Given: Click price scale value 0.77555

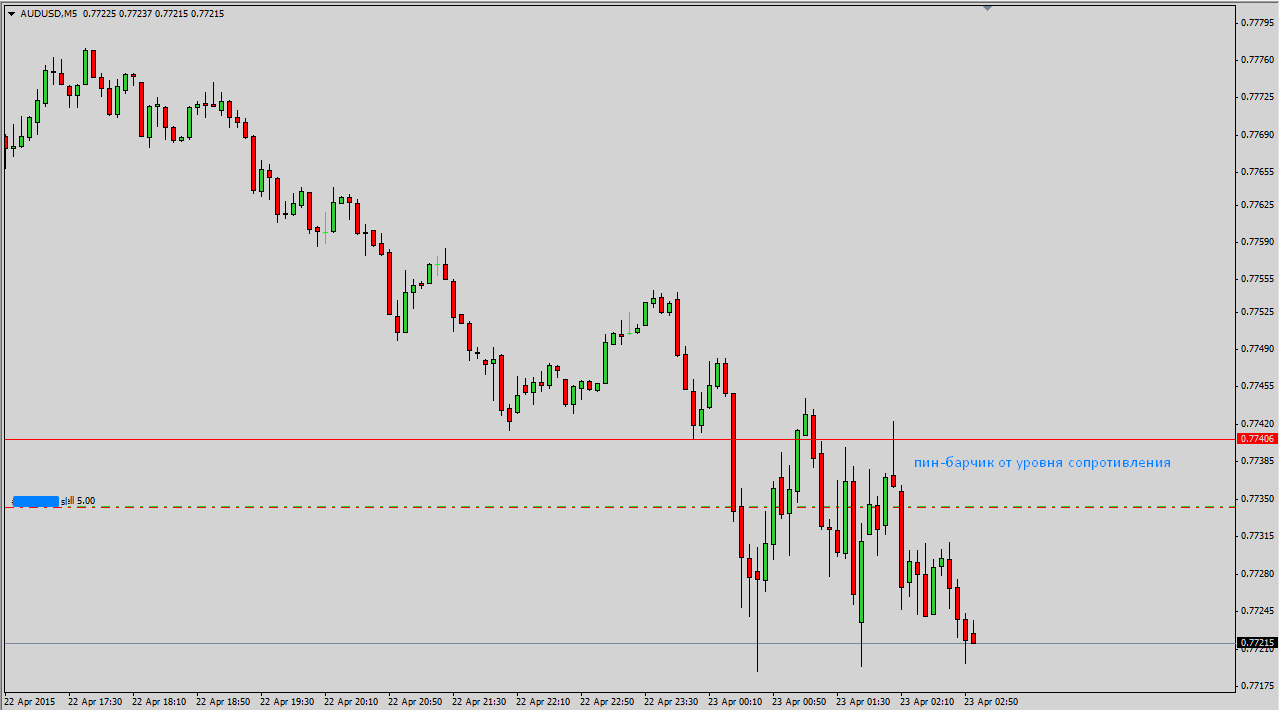Looking at the screenshot, I should click(1257, 279).
